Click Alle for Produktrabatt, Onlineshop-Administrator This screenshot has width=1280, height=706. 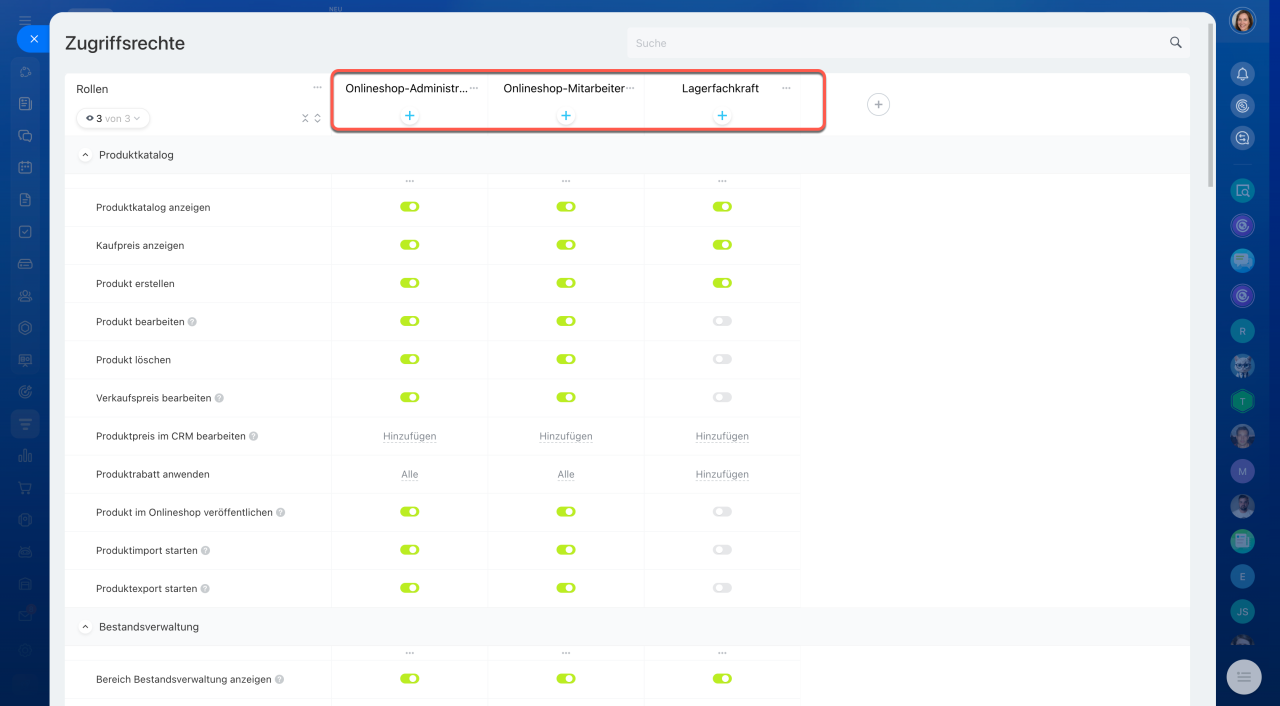click(x=410, y=474)
